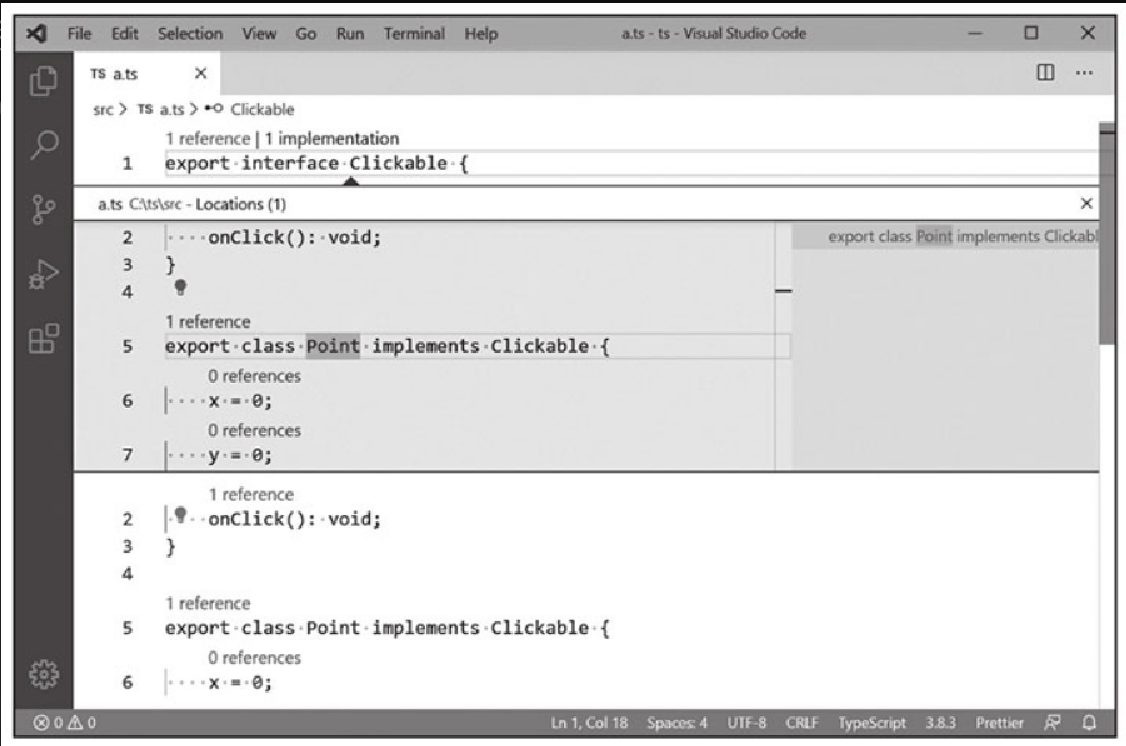Click '1 reference' CodeLens above peek line 5
The height and width of the screenshot is (746, 1126).
click(x=207, y=322)
